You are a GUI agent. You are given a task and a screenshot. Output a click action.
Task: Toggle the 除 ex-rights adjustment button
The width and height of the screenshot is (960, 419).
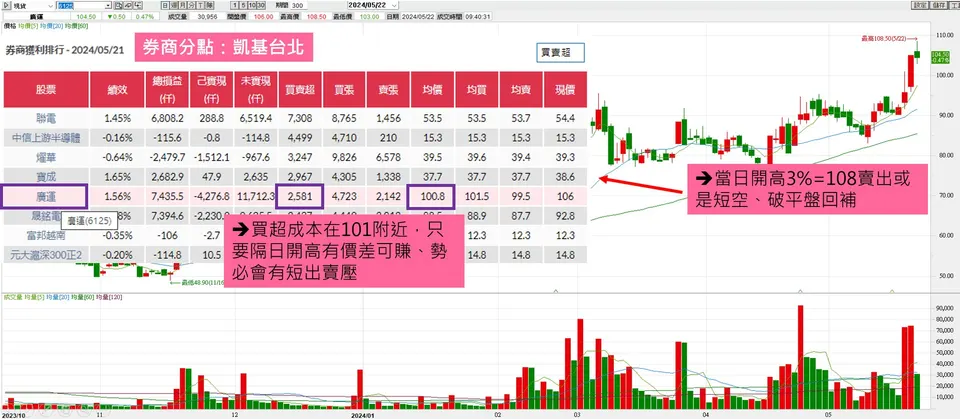pyautogui.click(x=209, y=6)
